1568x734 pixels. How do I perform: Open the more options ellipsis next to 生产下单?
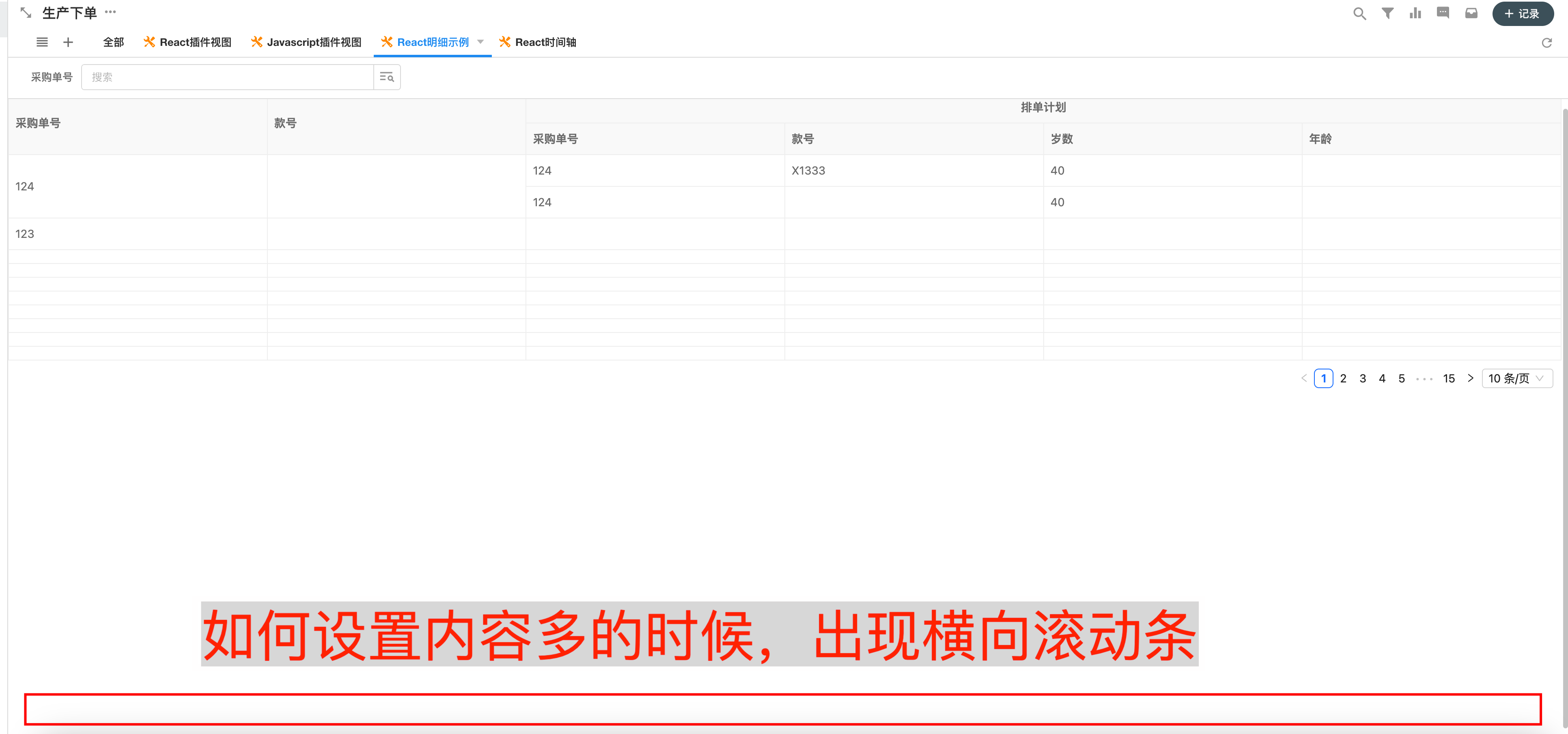pos(110,12)
